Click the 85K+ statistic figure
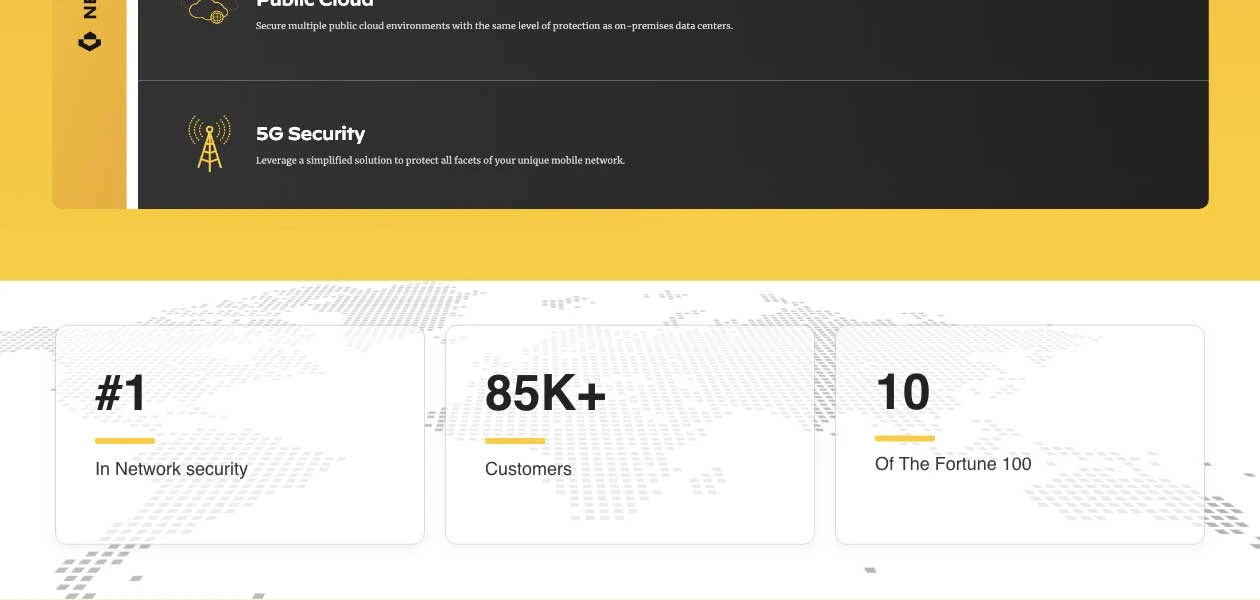Viewport: 1260px width, 600px height. (x=545, y=393)
